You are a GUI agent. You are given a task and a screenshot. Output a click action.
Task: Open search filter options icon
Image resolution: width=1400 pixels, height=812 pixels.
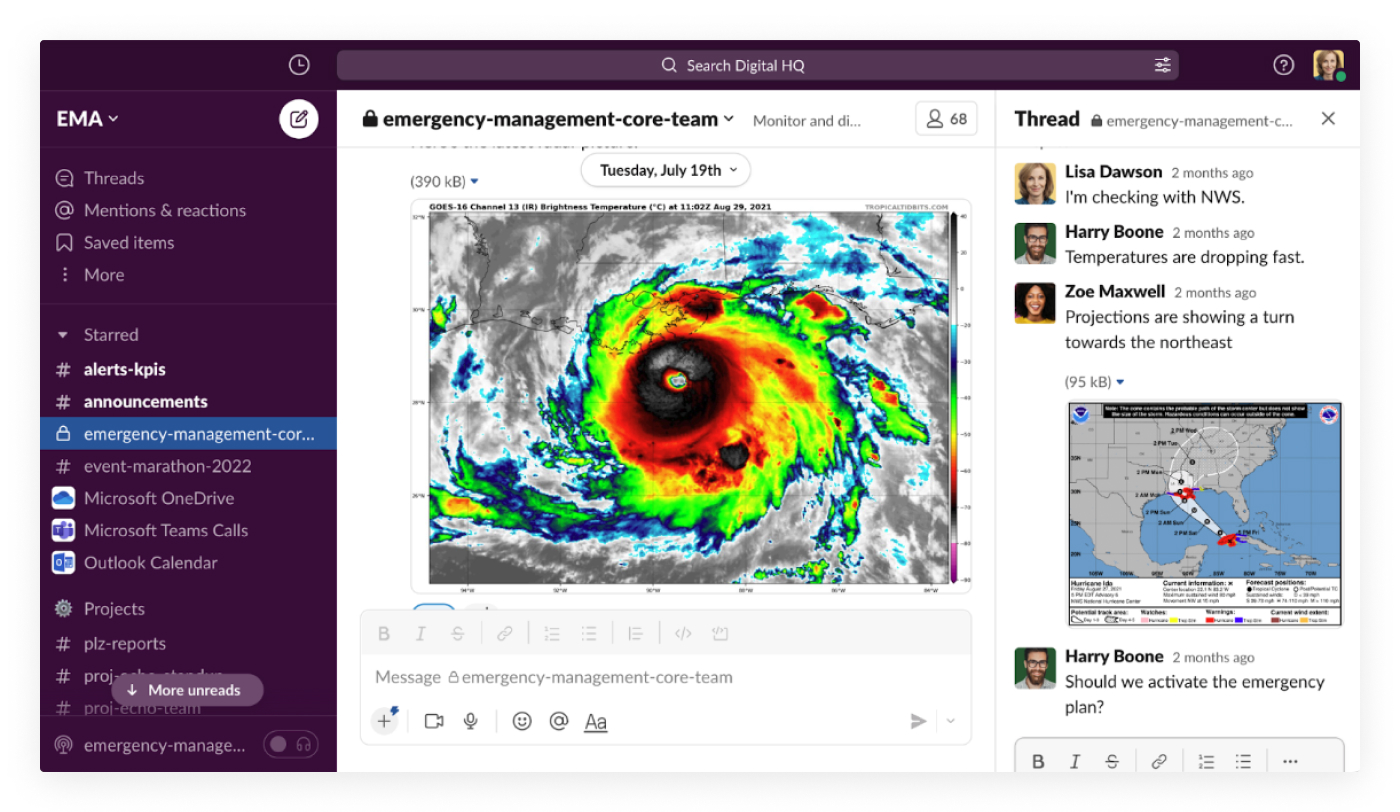(1162, 65)
